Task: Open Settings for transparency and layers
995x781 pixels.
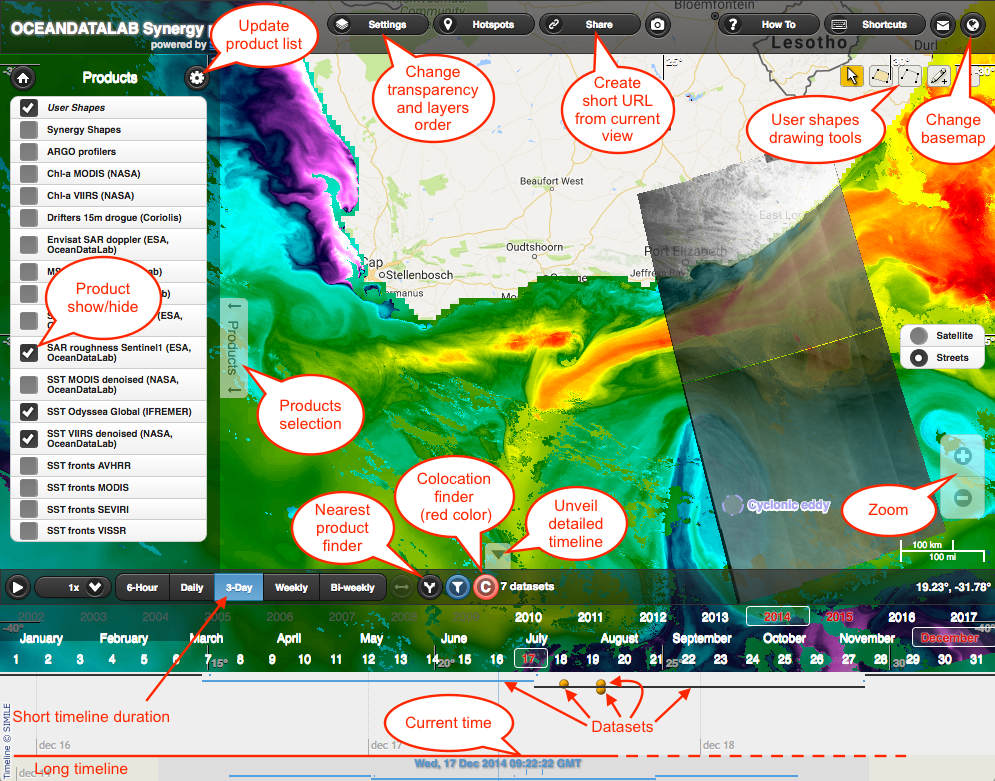Action: pos(378,25)
